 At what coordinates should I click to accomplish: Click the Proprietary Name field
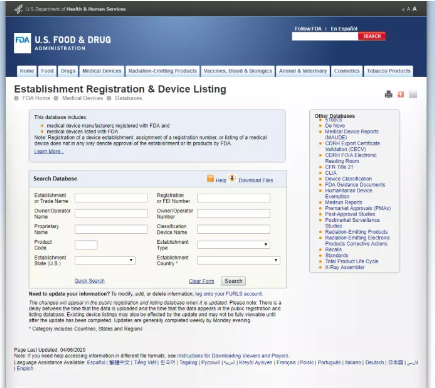click(x=111, y=229)
